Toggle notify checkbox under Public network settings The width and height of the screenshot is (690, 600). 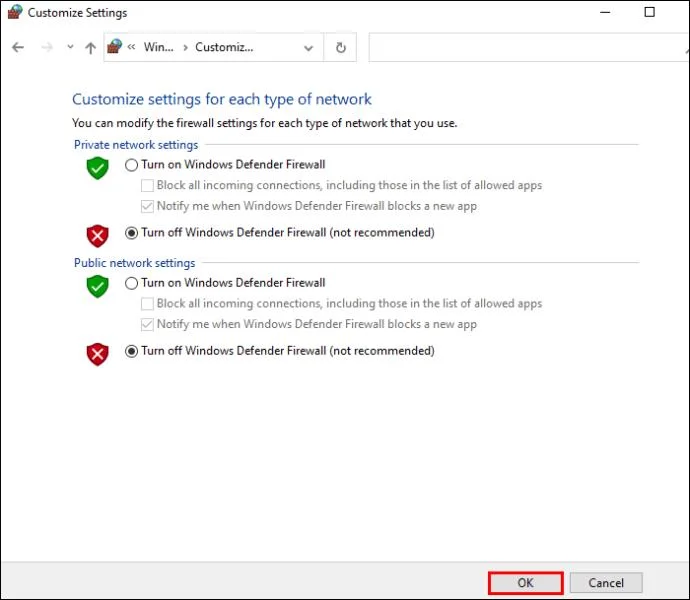pyautogui.click(x=147, y=324)
